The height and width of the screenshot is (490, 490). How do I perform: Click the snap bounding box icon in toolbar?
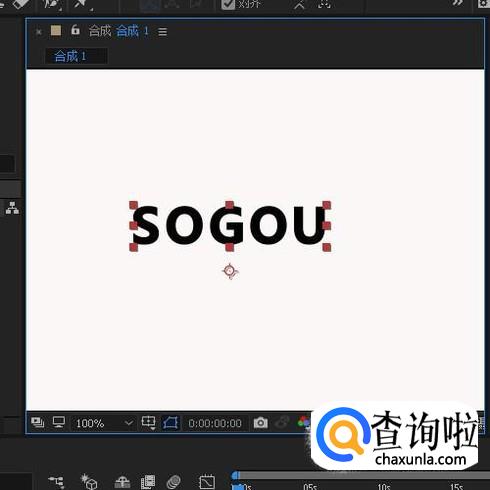[x=324, y=4]
